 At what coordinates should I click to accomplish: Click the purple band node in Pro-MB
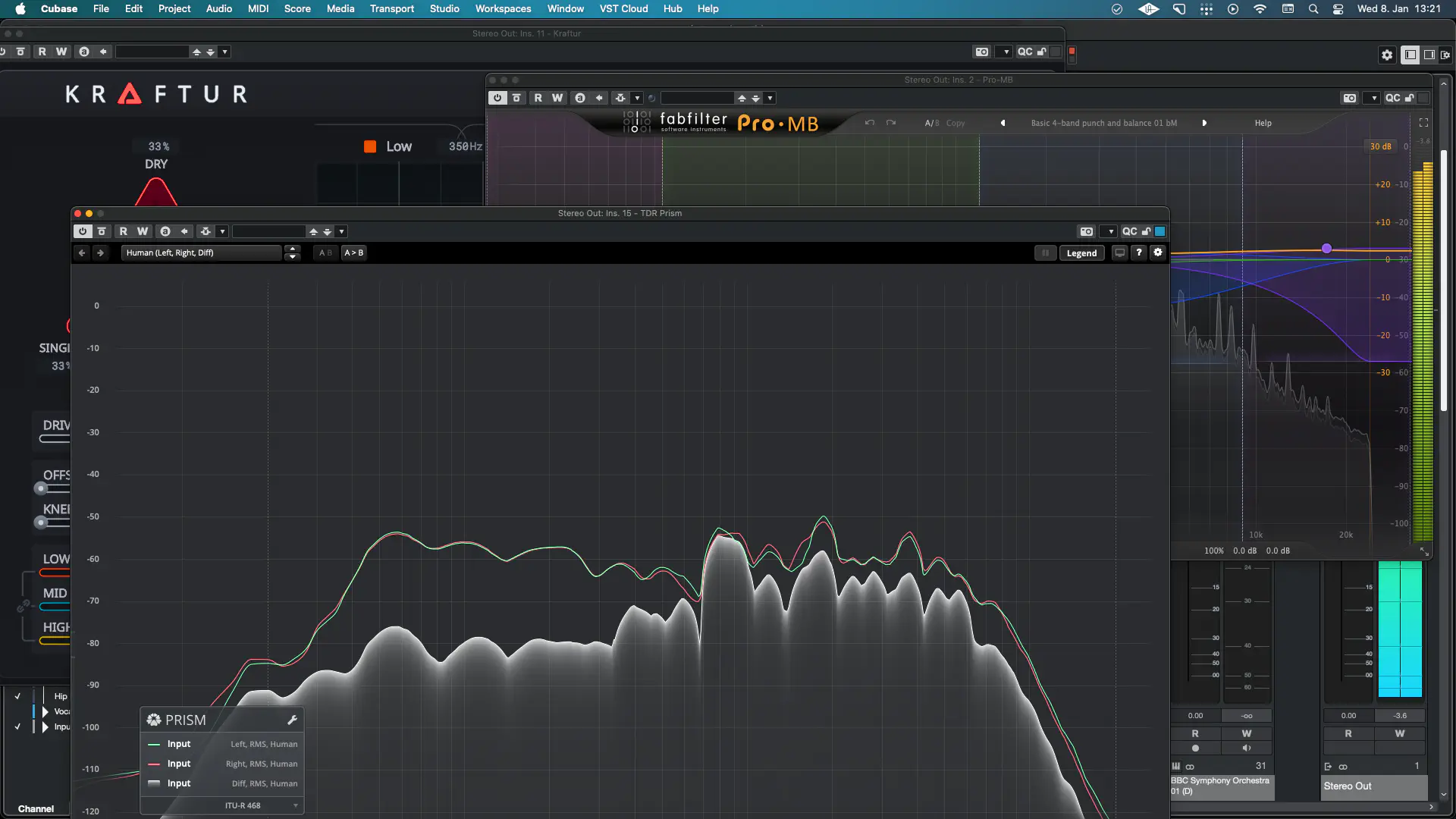[x=1326, y=249]
